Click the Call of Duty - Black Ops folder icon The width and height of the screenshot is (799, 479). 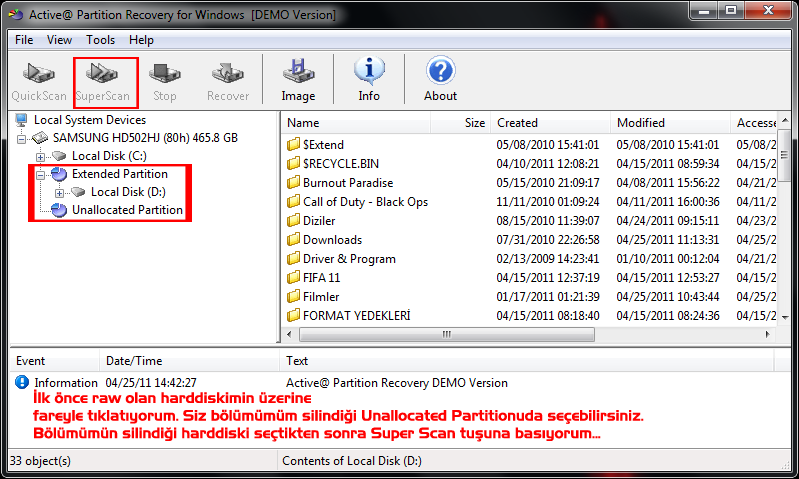tap(293, 201)
